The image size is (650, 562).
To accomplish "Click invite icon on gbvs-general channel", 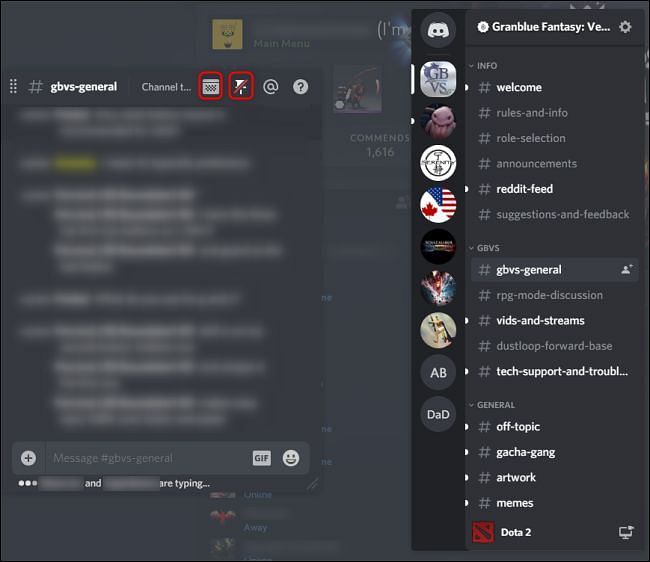I will 627,269.
